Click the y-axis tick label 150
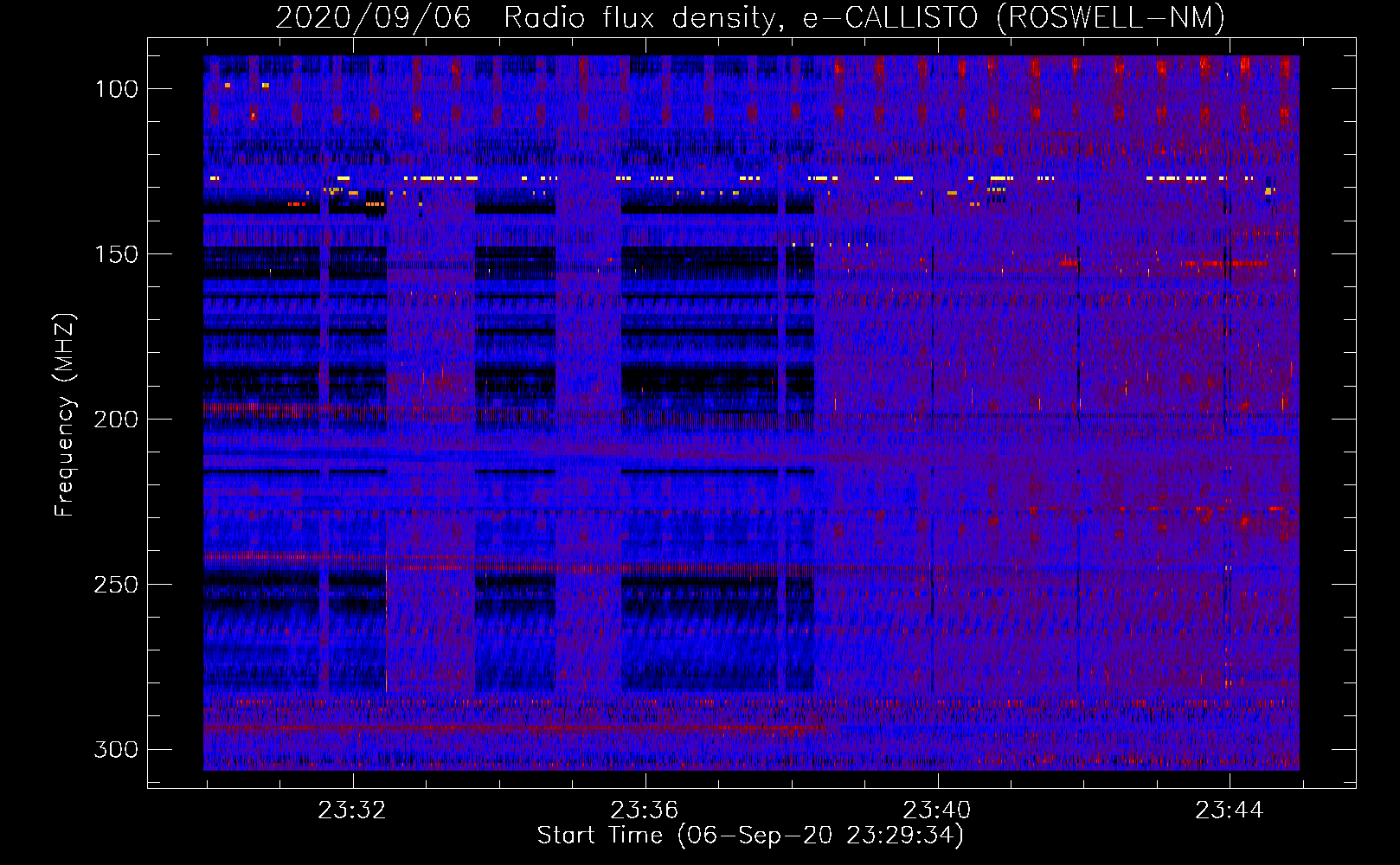Image resolution: width=1400 pixels, height=865 pixels. coord(116,254)
